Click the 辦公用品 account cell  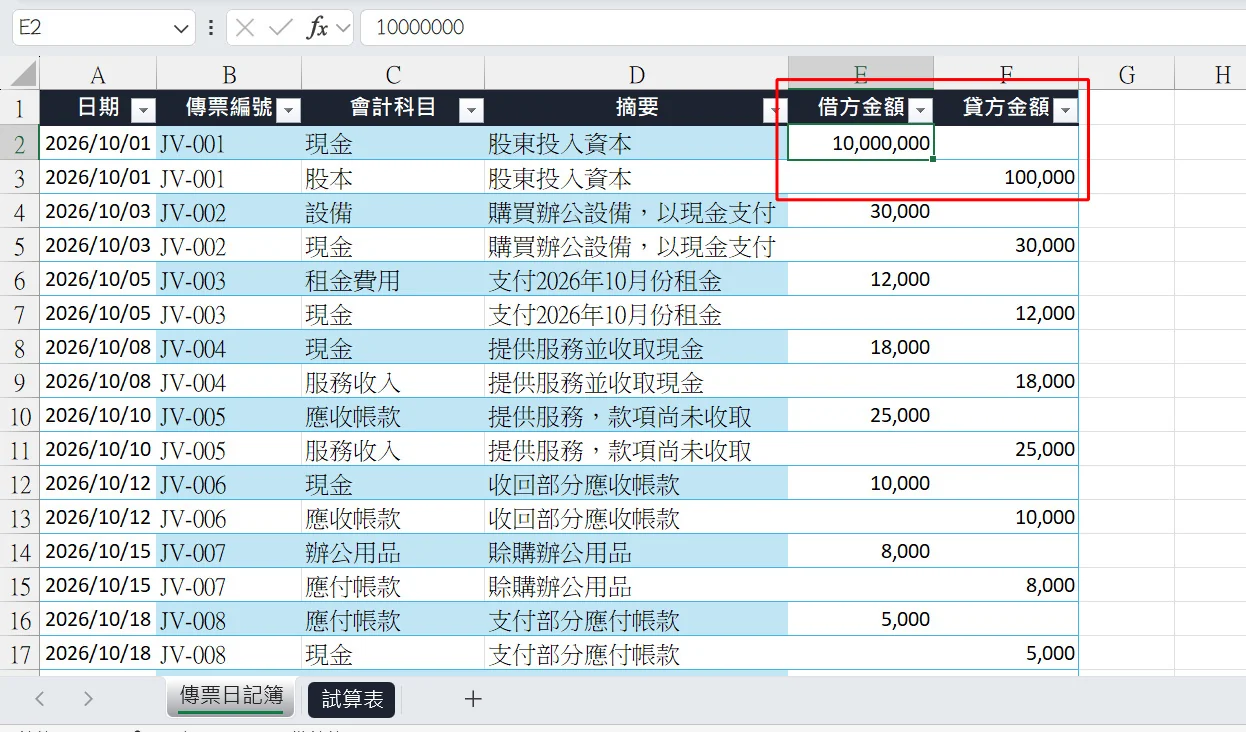pos(393,552)
